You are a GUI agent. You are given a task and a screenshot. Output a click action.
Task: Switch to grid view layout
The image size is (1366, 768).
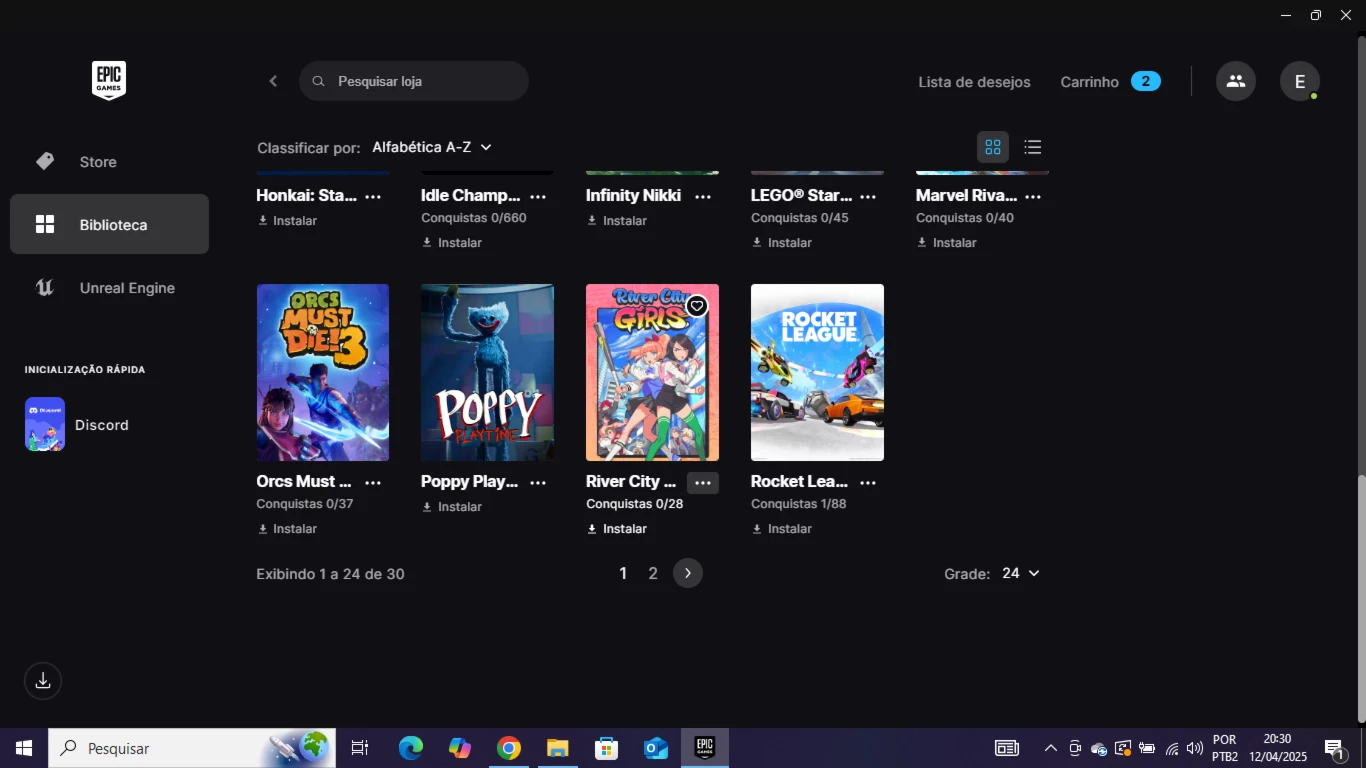993,147
